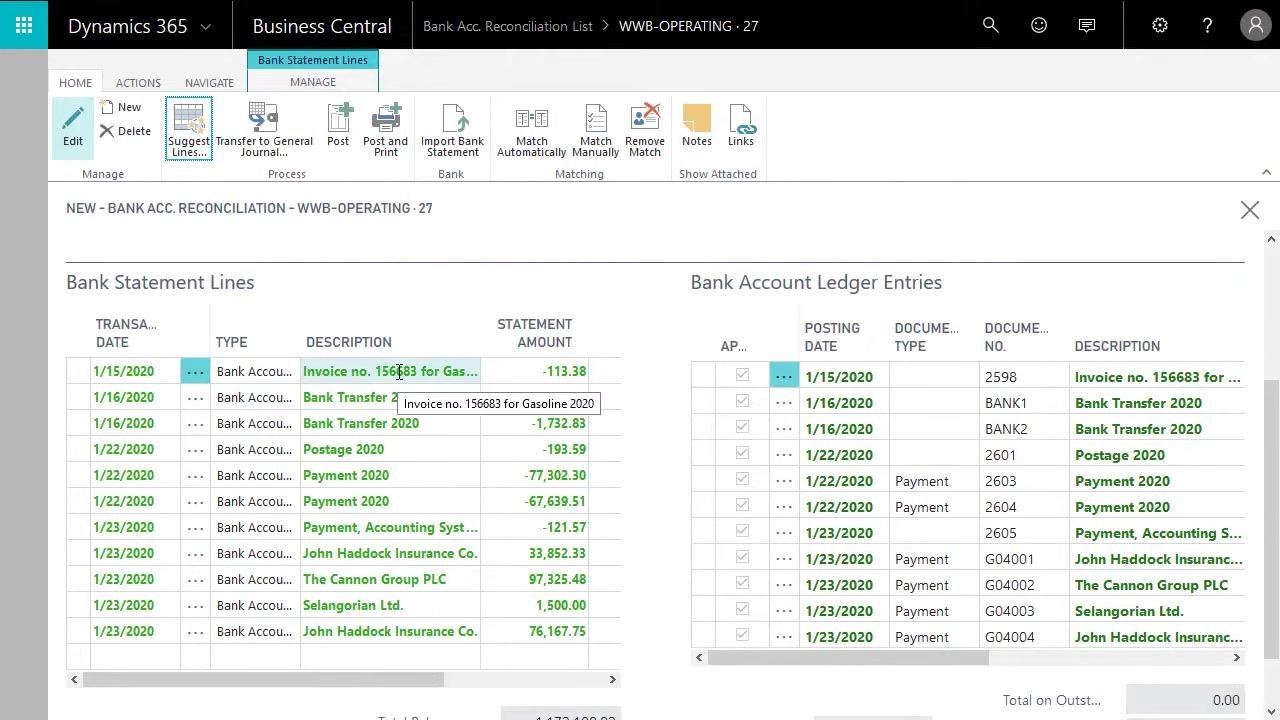Toggle Applied checkbox for ledger entry 2598
This screenshot has height=720, width=1280.
click(742, 375)
